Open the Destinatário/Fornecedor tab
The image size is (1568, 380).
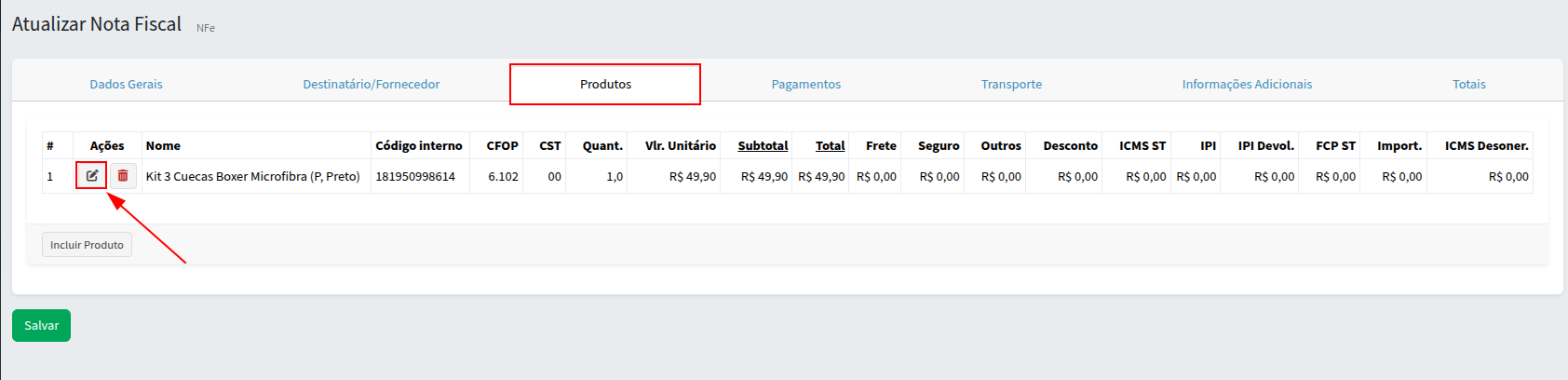tap(371, 85)
